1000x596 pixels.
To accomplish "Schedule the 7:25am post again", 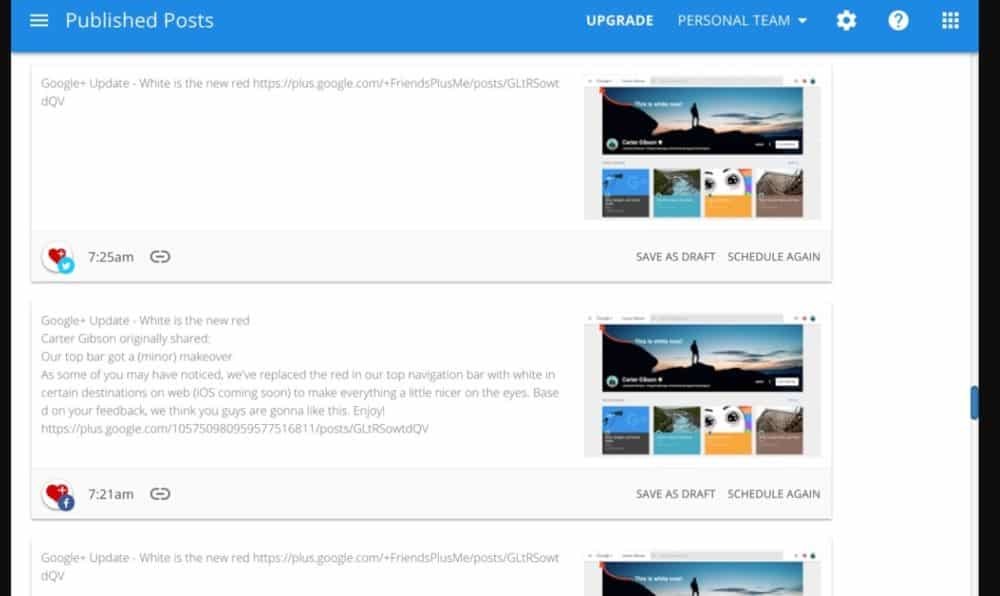I will [773, 257].
